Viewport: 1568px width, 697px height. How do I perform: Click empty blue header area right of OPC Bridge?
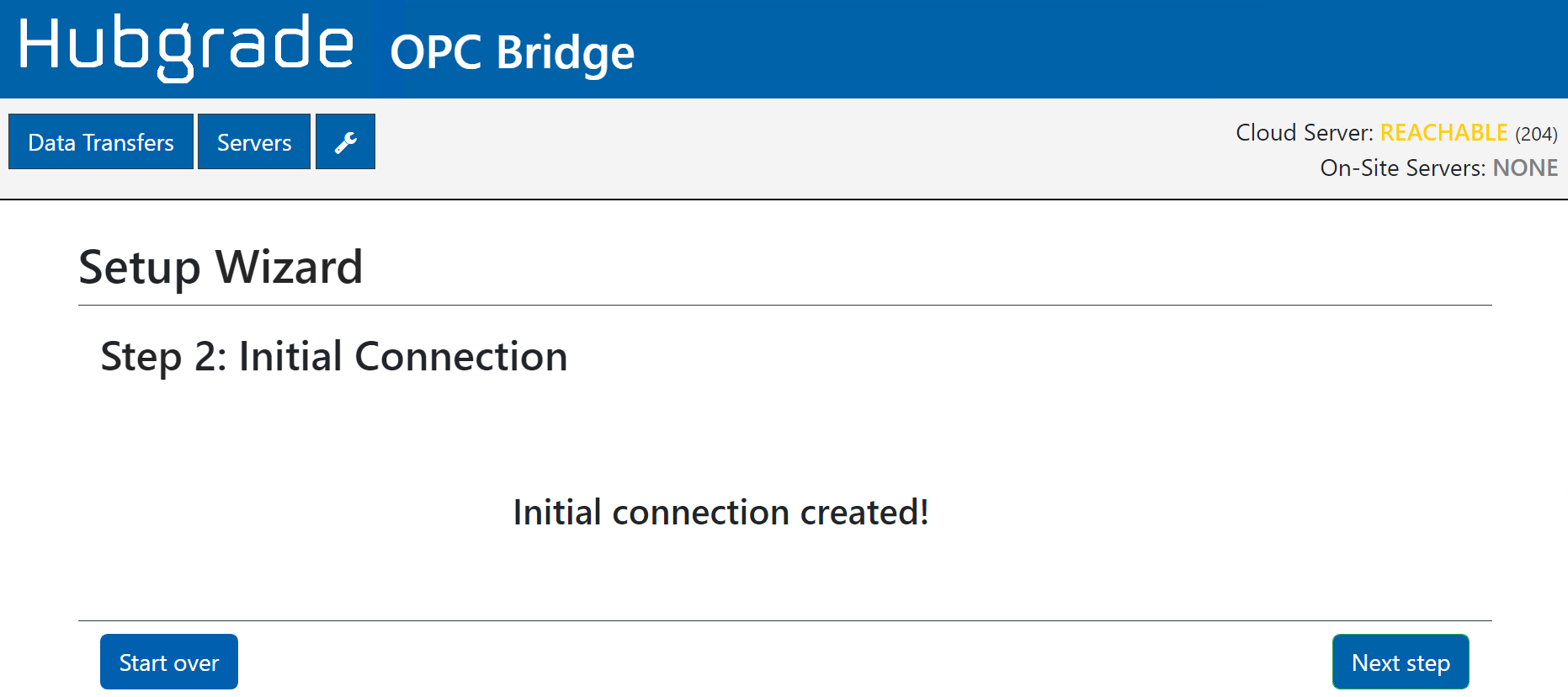[x=1094, y=49]
